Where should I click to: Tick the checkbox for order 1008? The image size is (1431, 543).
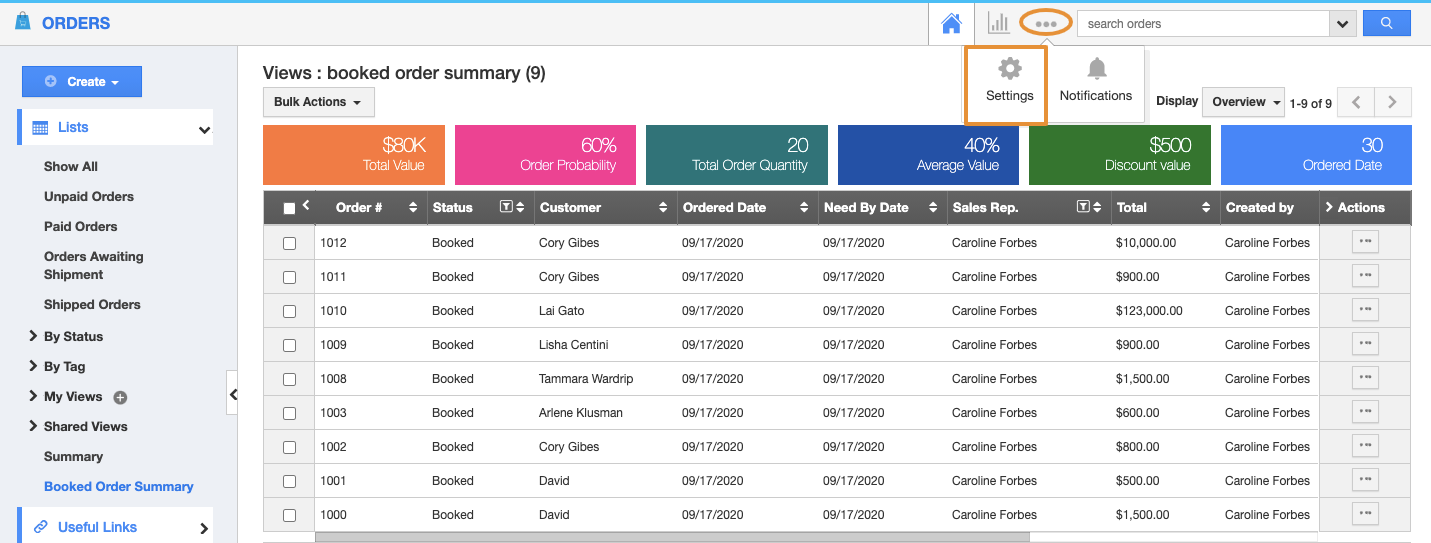coord(289,379)
